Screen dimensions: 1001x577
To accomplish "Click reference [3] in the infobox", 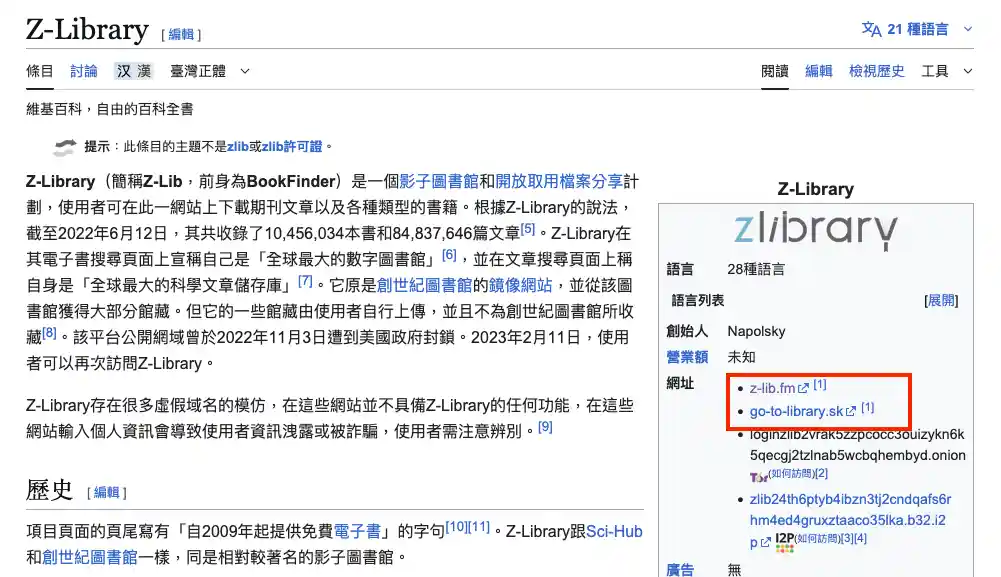I will tap(847, 539).
